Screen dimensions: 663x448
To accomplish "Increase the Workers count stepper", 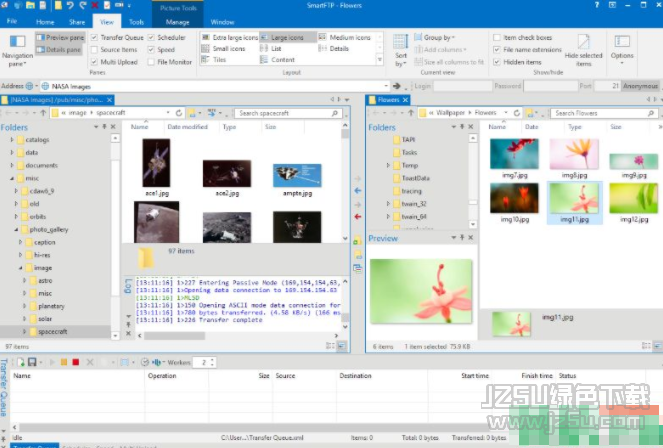I will pyautogui.click(x=212, y=360).
